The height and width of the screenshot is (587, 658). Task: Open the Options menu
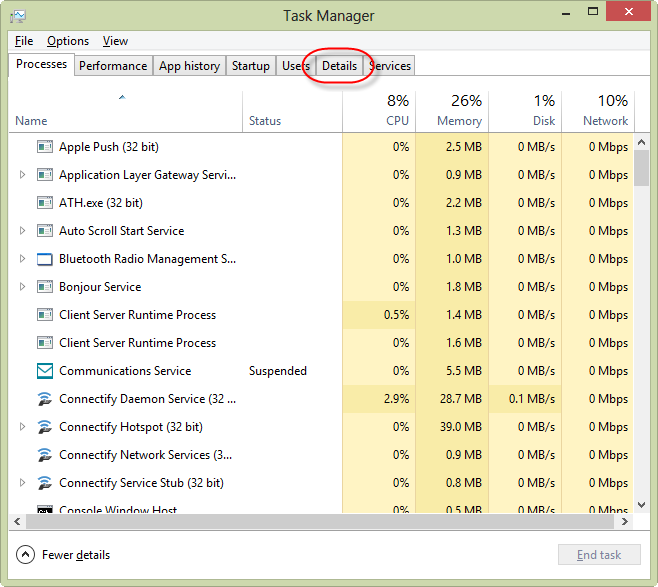(x=68, y=41)
